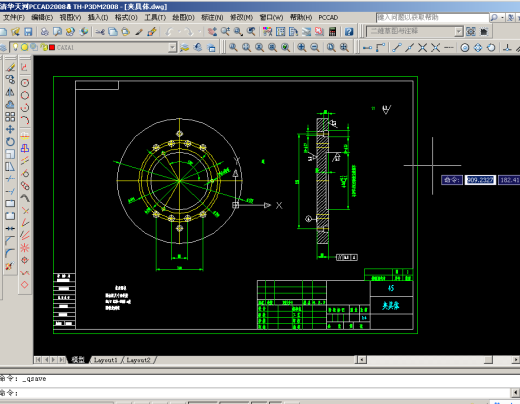The height and width of the screenshot is (404, 520).
Task: Expand the CAXAI layer dropdown
Action: [172, 47]
